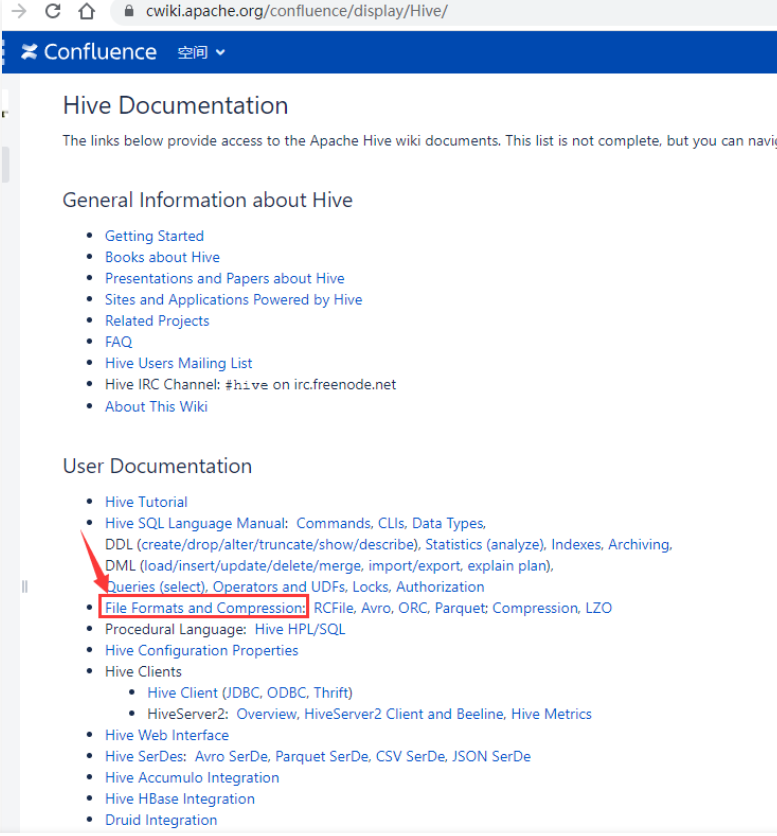Open Hive Web Interface link

[x=167, y=736]
